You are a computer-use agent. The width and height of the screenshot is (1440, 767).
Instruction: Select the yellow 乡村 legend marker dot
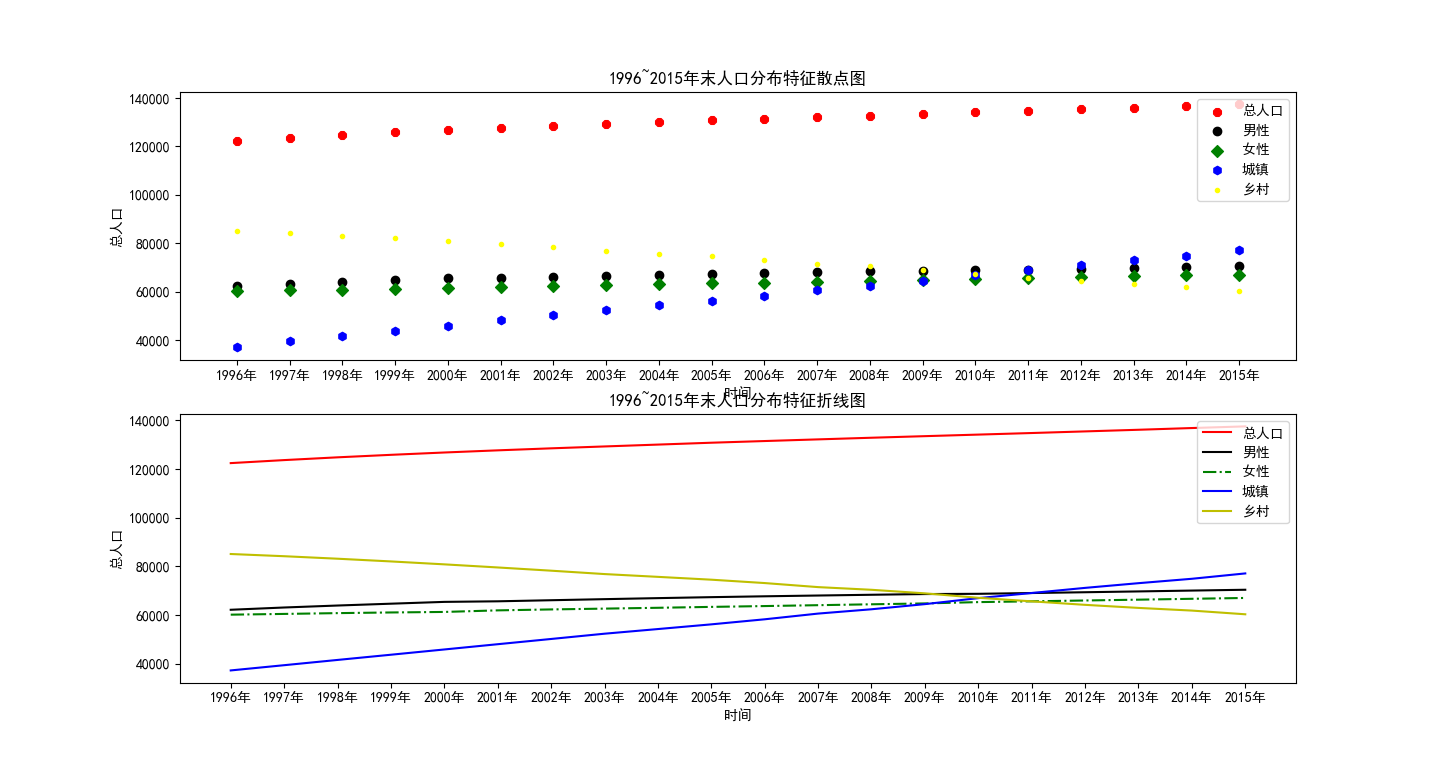(1217, 188)
